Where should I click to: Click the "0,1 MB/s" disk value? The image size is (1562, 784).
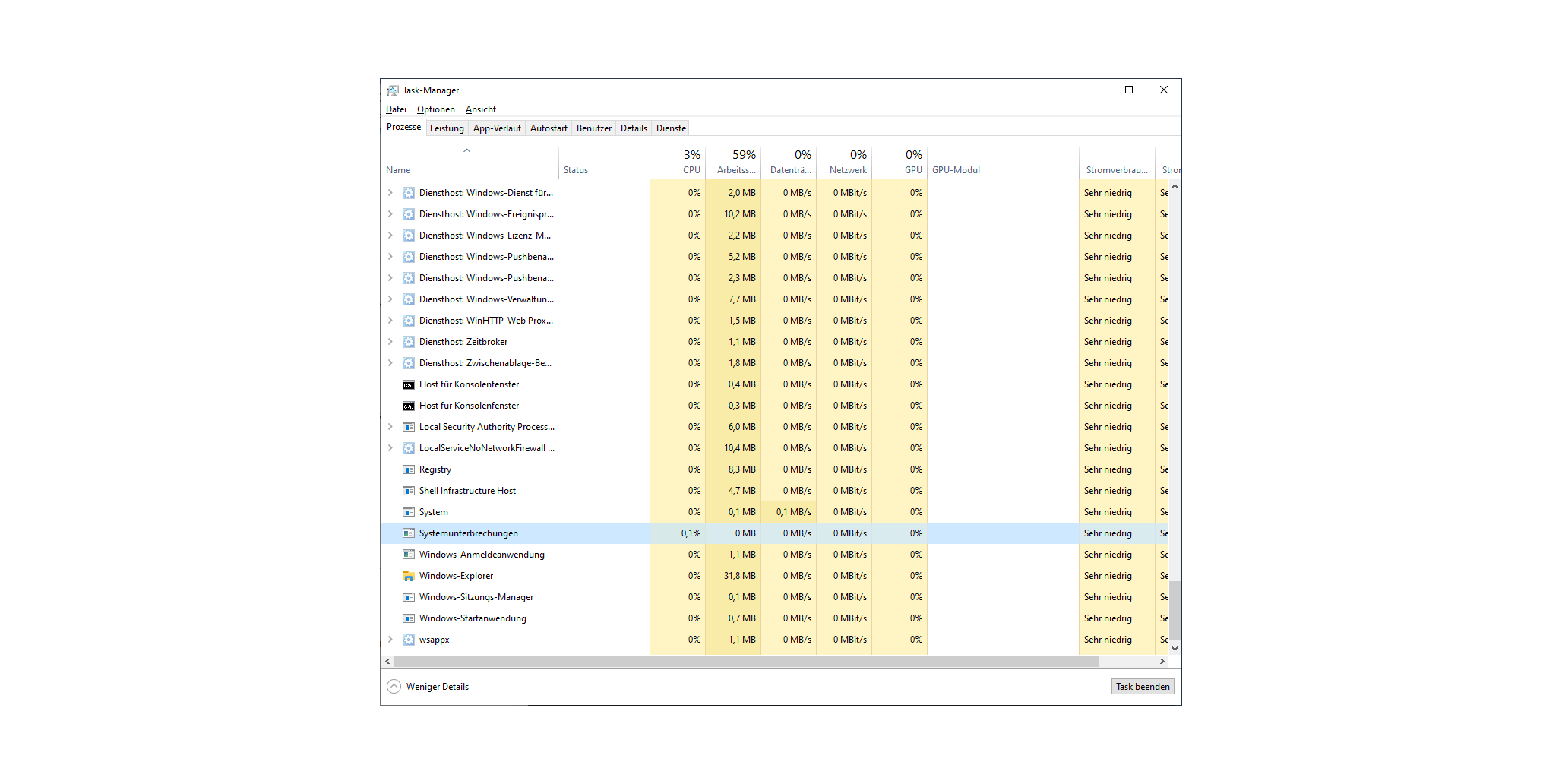794,512
